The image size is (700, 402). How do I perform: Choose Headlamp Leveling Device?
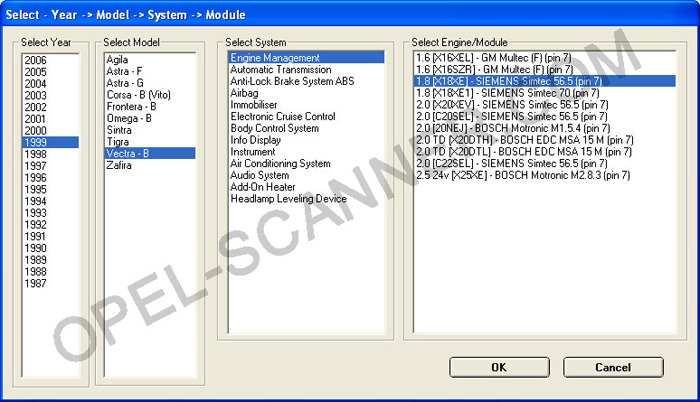tap(288, 198)
